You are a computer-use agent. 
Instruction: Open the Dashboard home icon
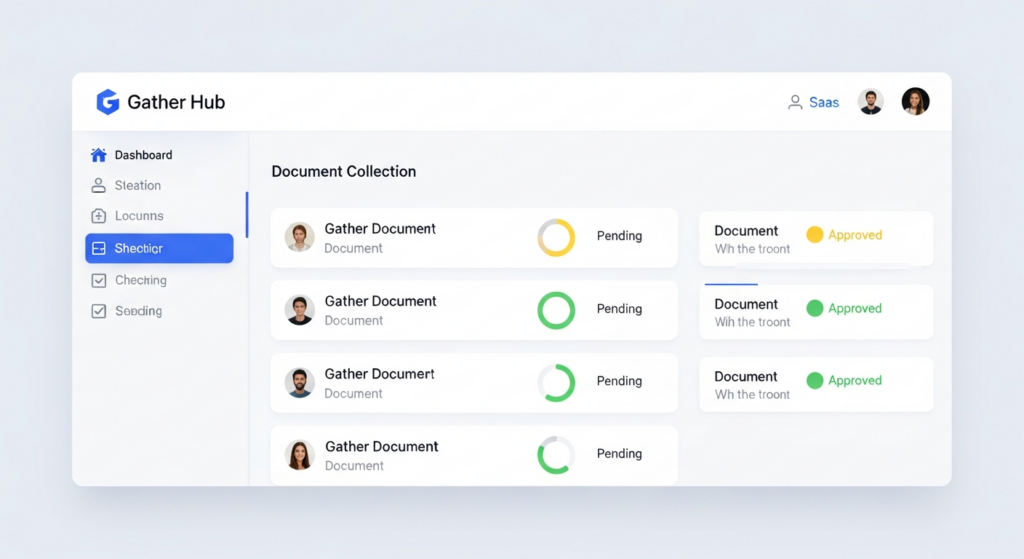[x=98, y=155]
